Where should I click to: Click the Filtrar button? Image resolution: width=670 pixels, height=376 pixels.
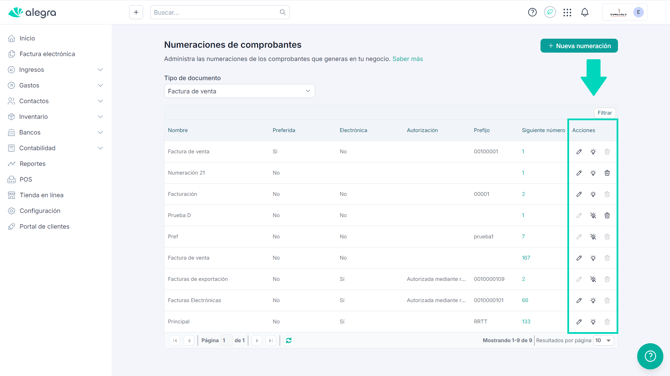pyautogui.click(x=604, y=113)
